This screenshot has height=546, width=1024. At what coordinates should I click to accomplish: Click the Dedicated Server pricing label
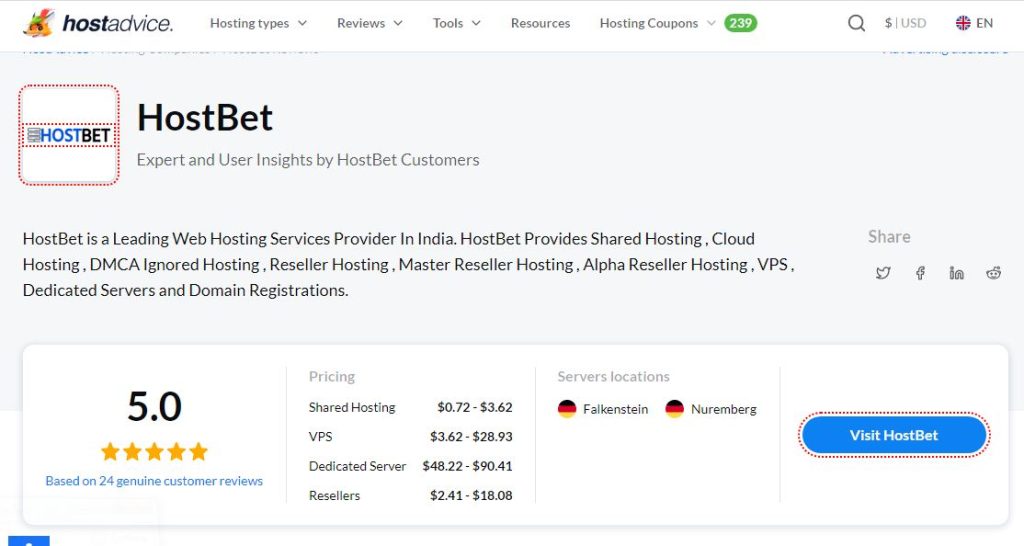click(357, 466)
